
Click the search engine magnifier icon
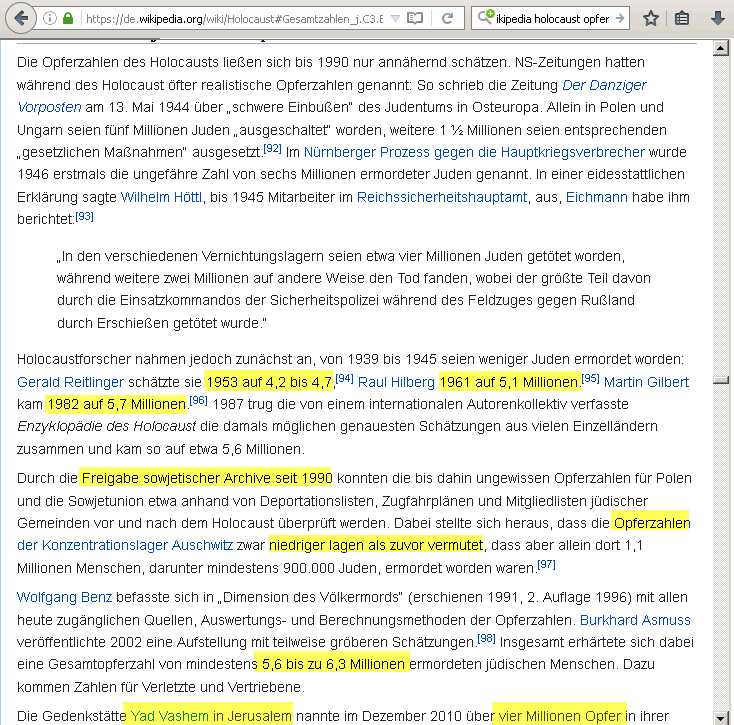(x=485, y=17)
